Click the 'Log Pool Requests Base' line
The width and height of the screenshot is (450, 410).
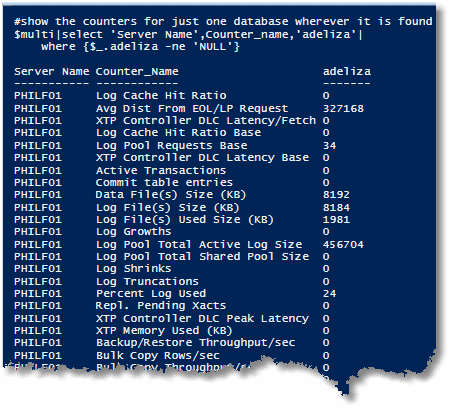coord(172,146)
